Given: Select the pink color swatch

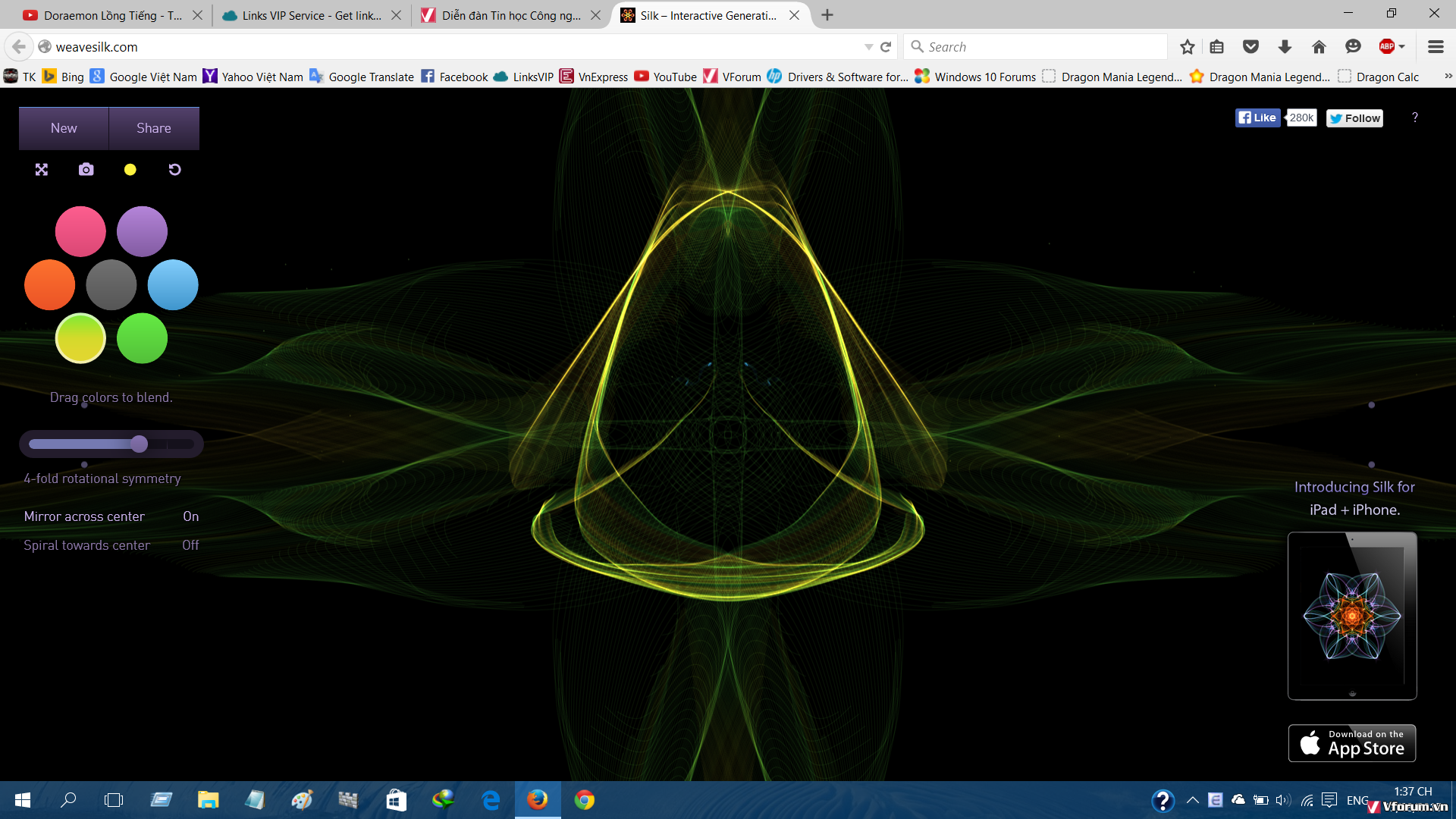Looking at the screenshot, I should coord(80,231).
